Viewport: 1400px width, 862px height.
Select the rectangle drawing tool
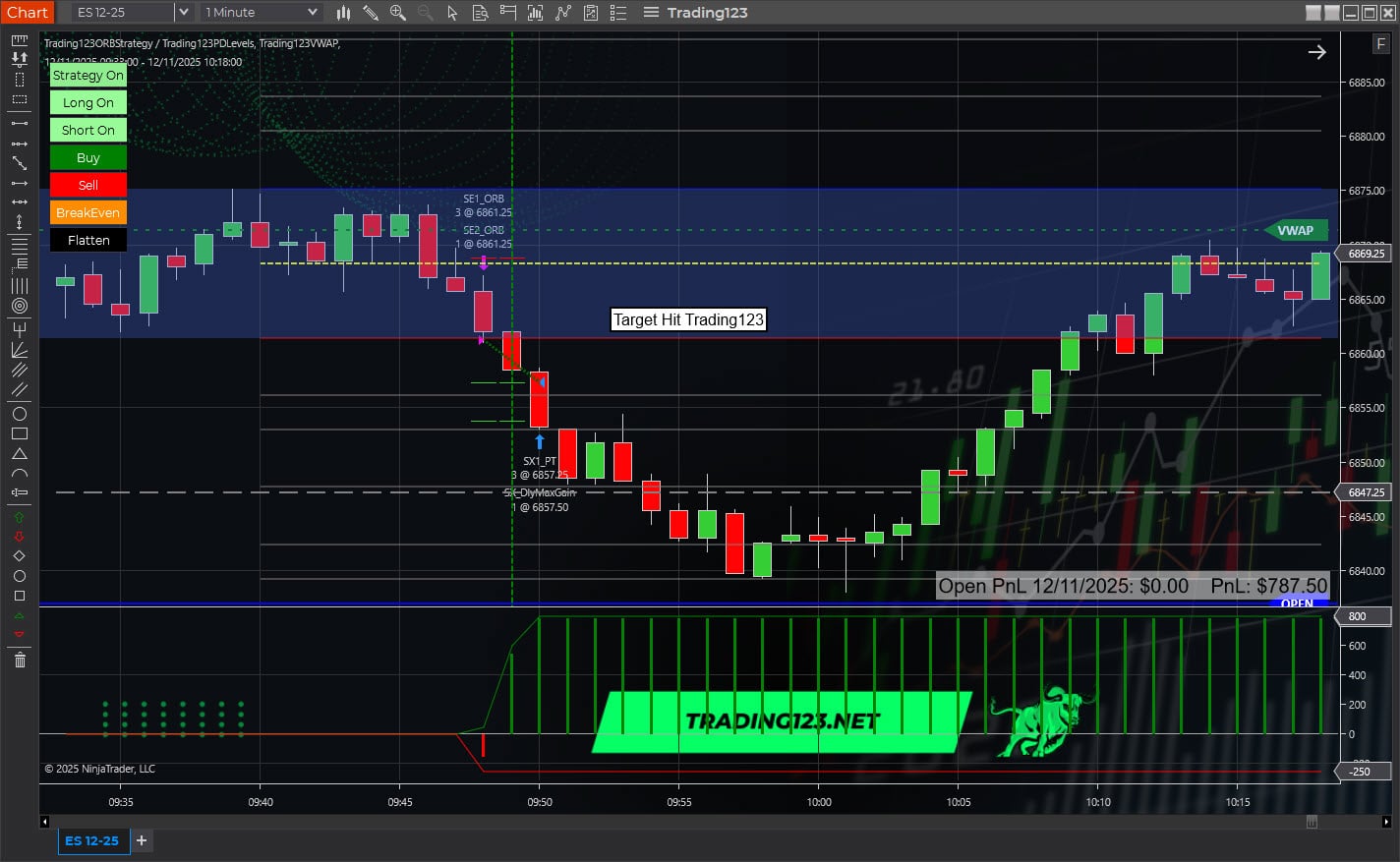20,433
